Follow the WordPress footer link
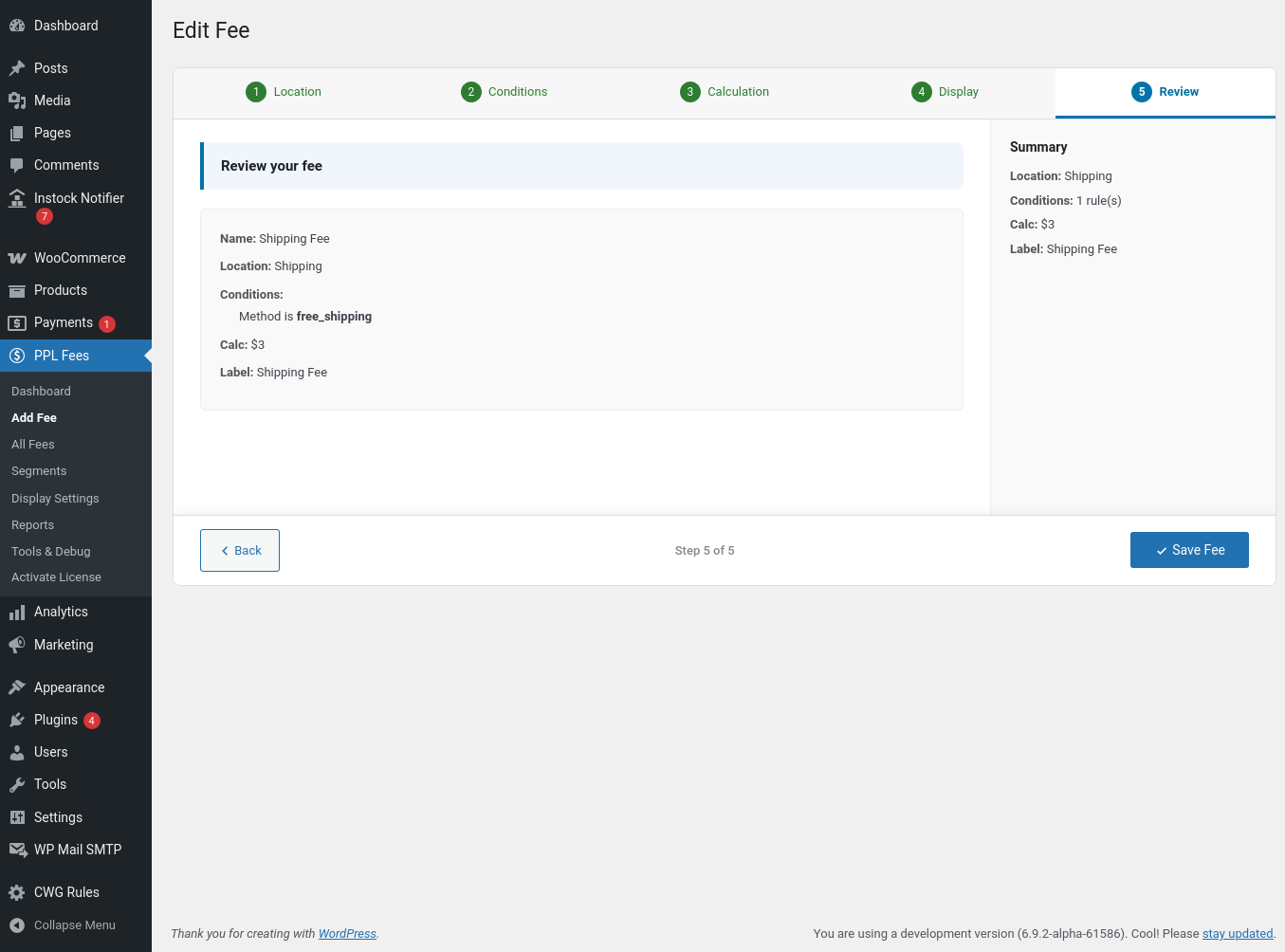The height and width of the screenshot is (952, 1285). click(x=347, y=934)
